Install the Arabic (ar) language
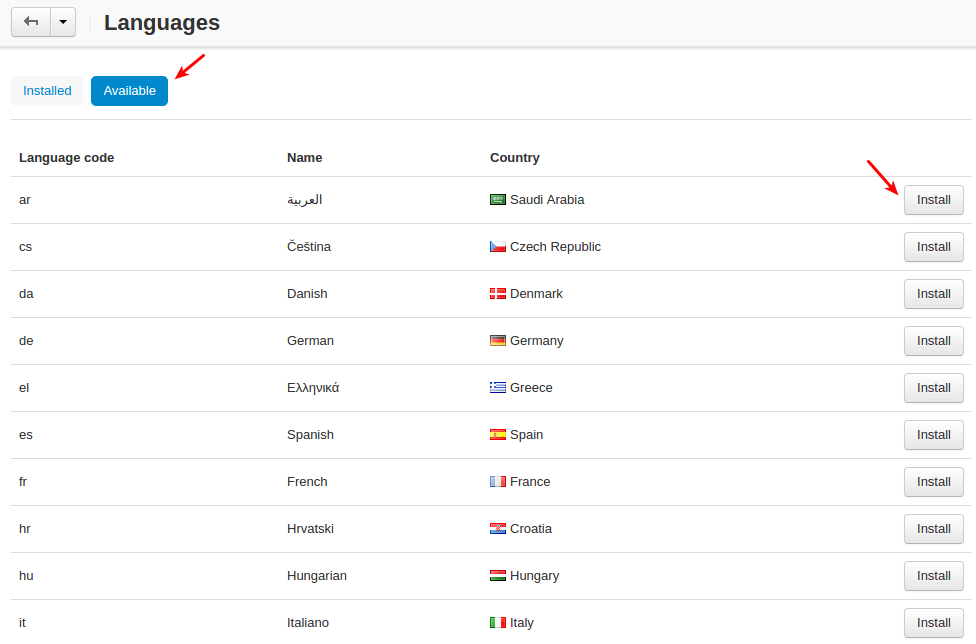The width and height of the screenshot is (976, 644). 933,200
